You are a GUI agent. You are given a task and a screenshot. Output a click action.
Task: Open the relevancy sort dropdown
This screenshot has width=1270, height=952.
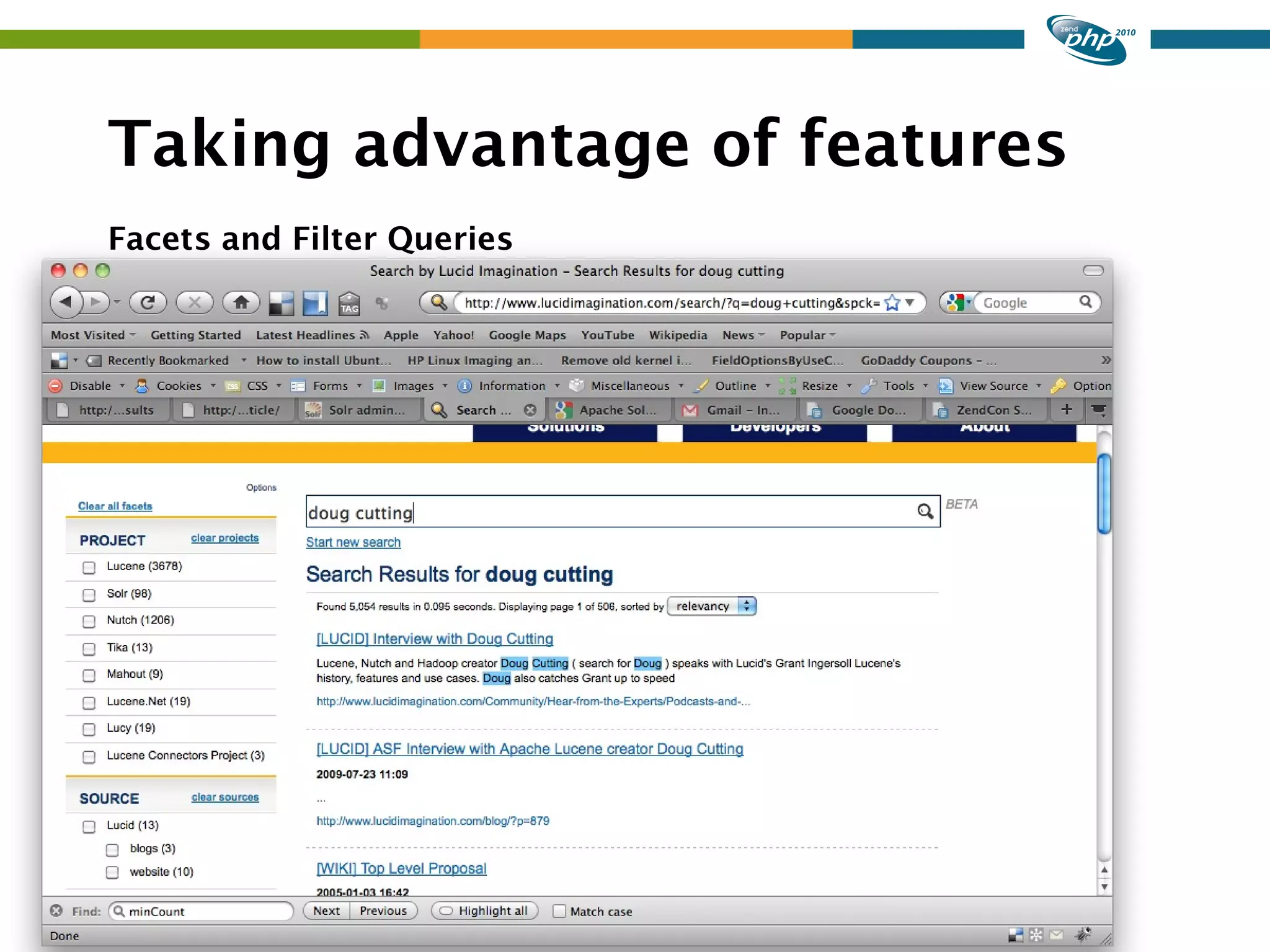click(x=712, y=606)
